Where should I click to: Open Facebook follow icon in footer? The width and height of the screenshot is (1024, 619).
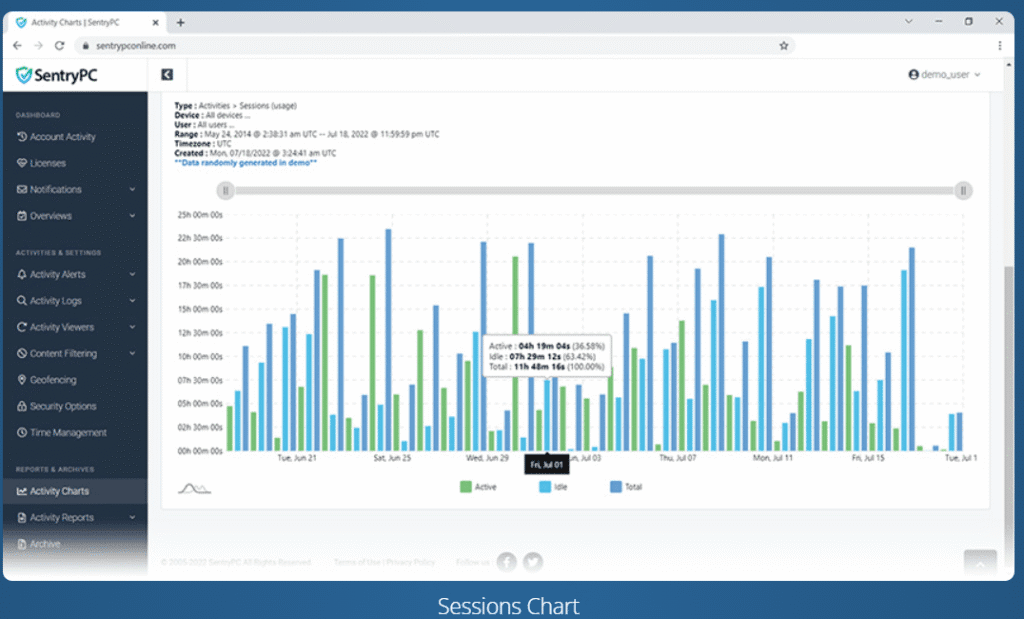507,562
